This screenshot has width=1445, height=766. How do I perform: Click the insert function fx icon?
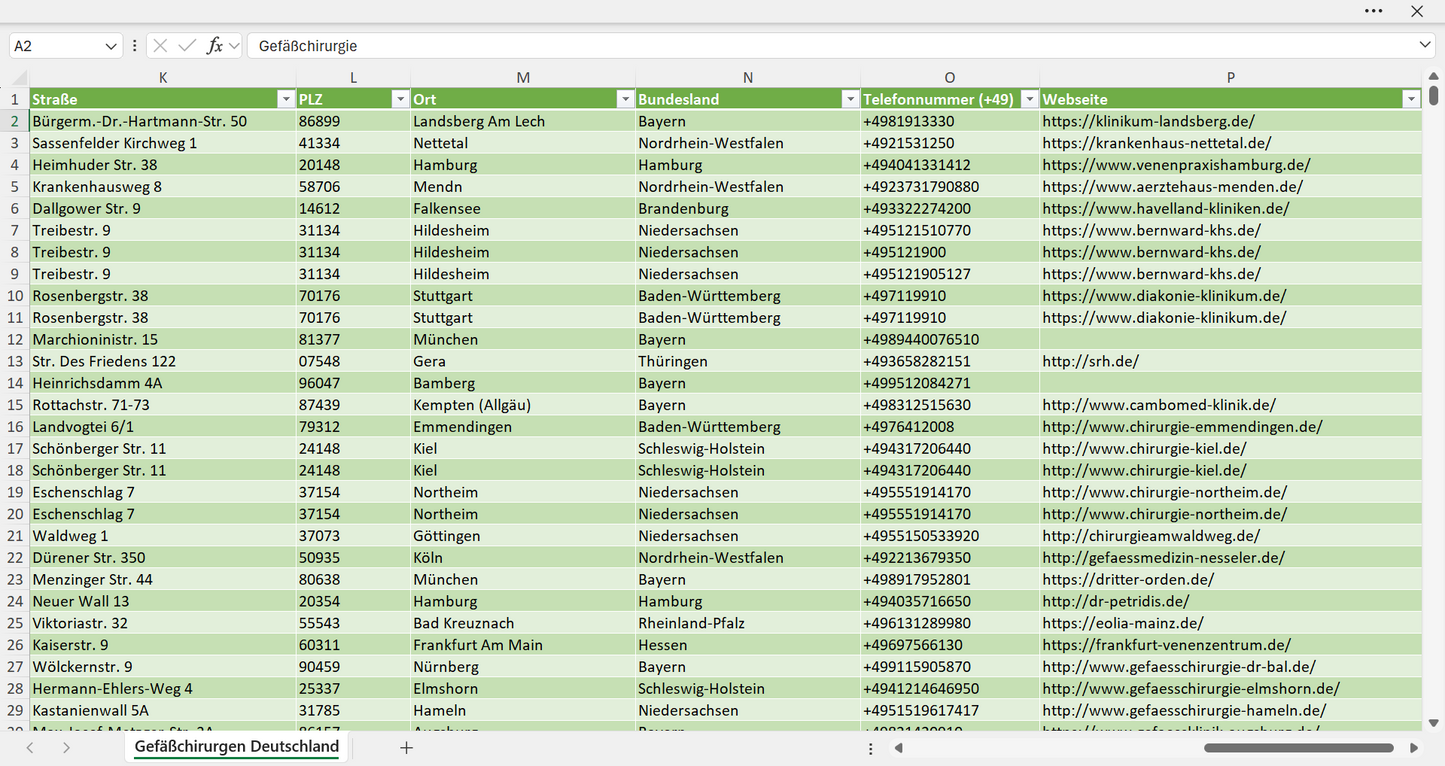click(x=214, y=46)
